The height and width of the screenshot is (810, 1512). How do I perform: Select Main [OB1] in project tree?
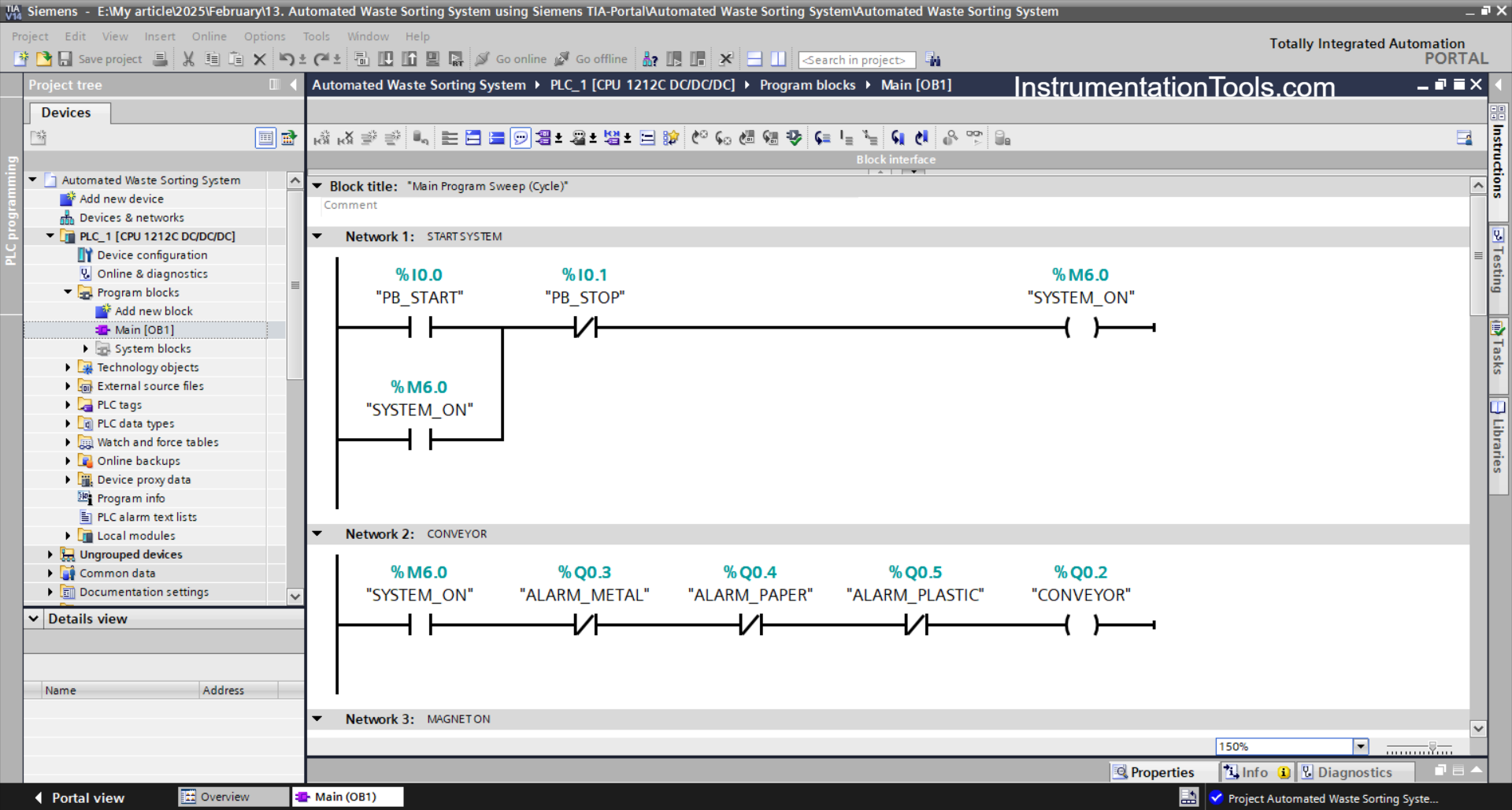pyautogui.click(x=145, y=329)
